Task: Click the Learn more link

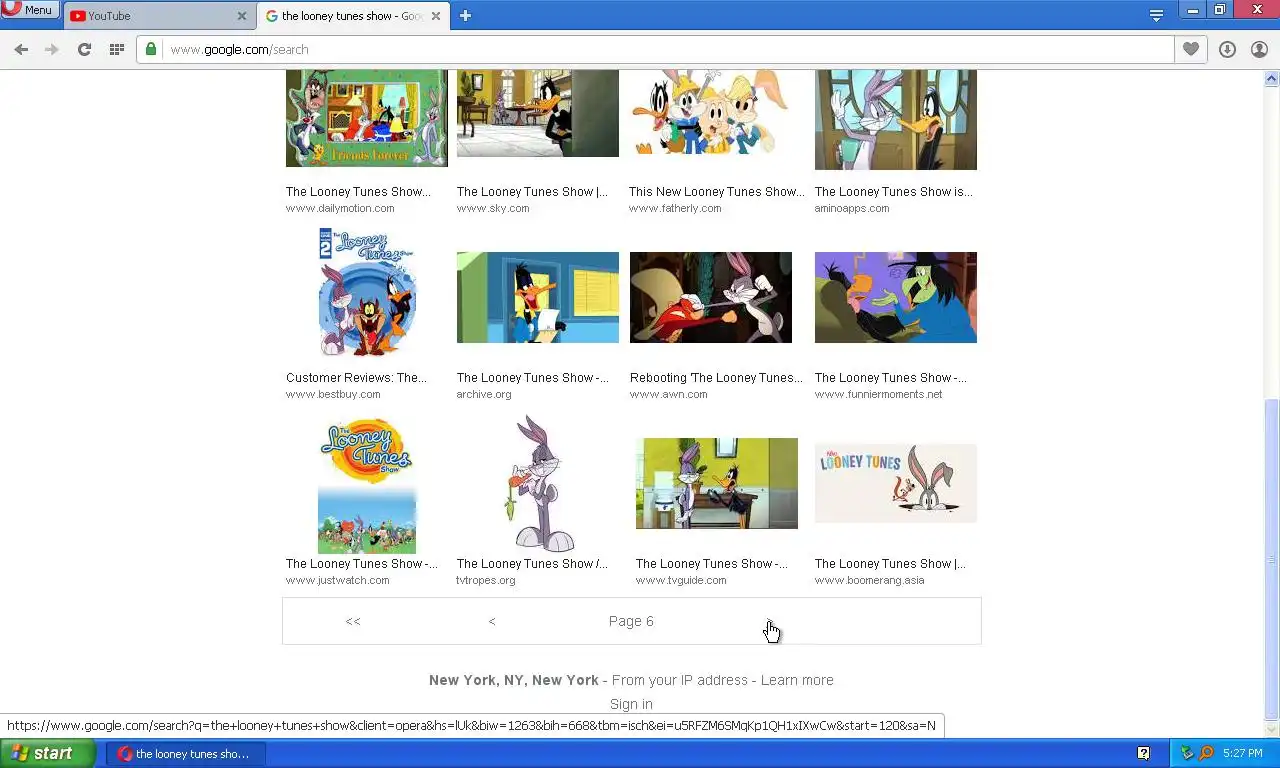Action: pyautogui.click(x=797, y=680)
